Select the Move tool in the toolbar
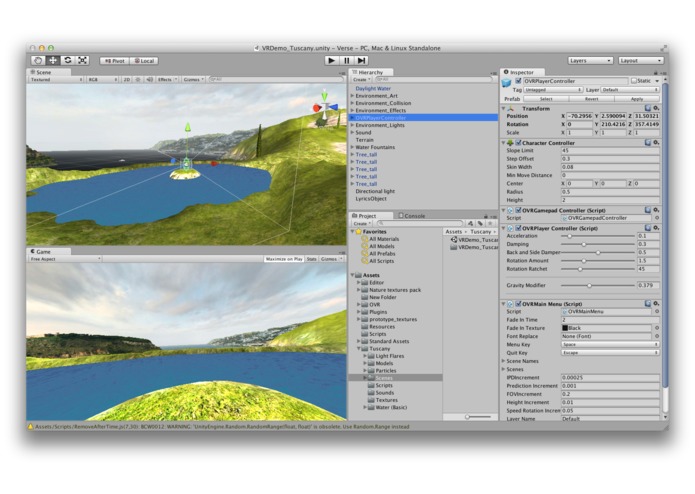695x494 pixels. pos(53,60)
